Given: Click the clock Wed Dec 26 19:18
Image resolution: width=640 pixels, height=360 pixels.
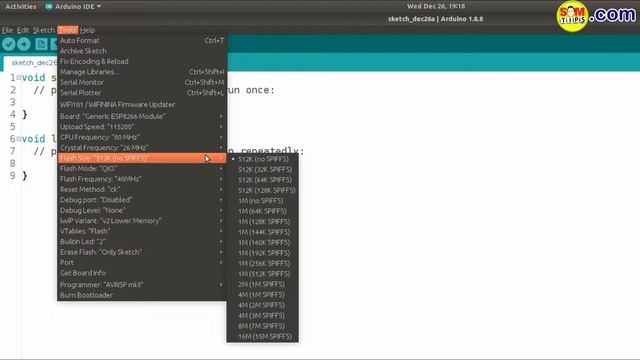Looking at the screenshot, I should [436, 6].
